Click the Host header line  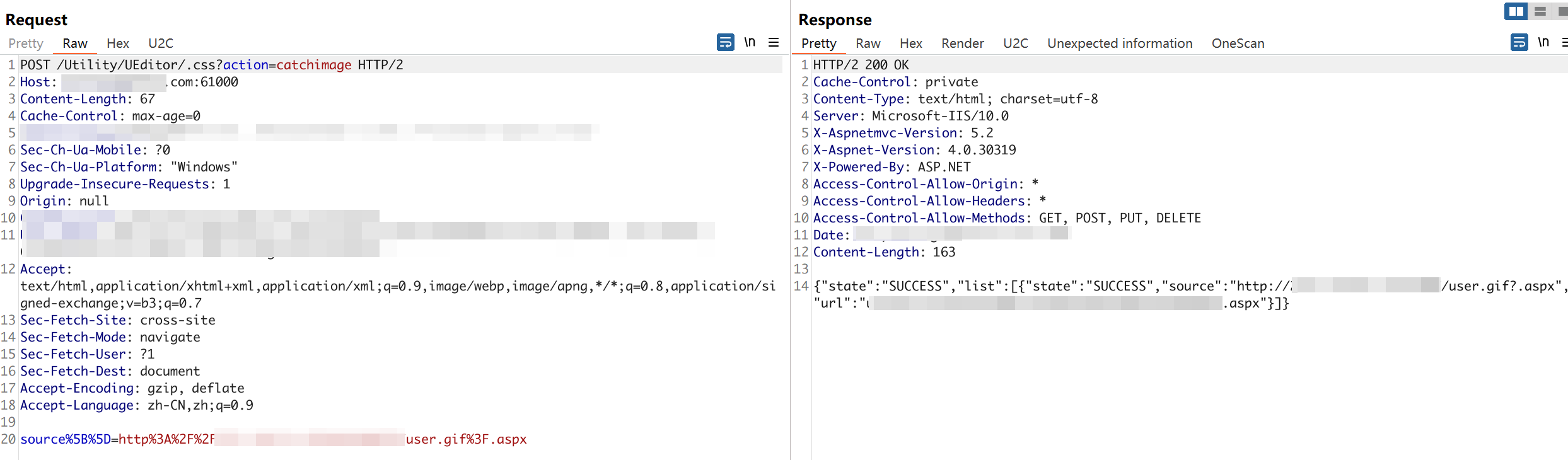coord(129,82)
